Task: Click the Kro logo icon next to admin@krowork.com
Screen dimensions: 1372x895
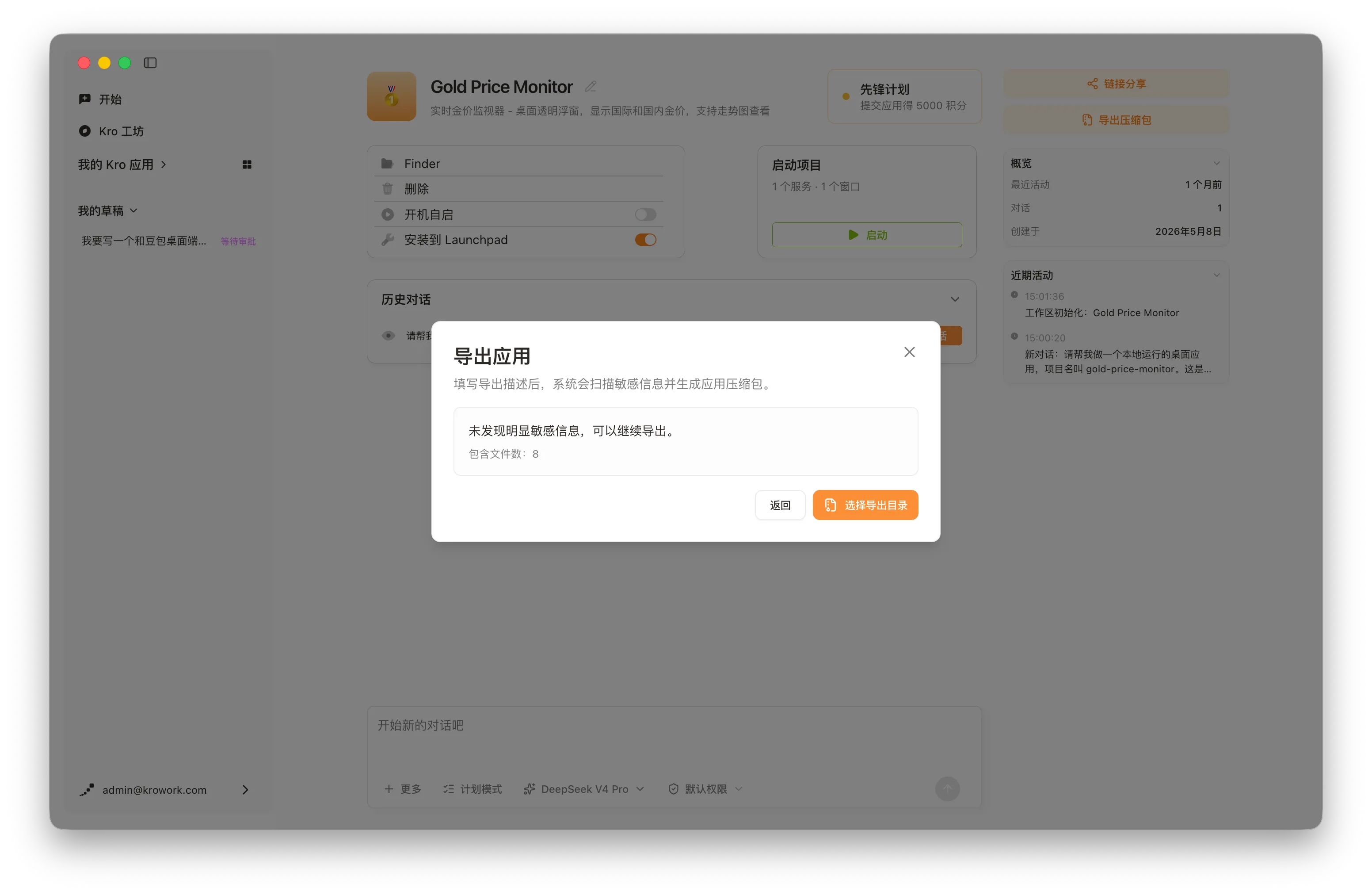Action: (x=87, y=790)
